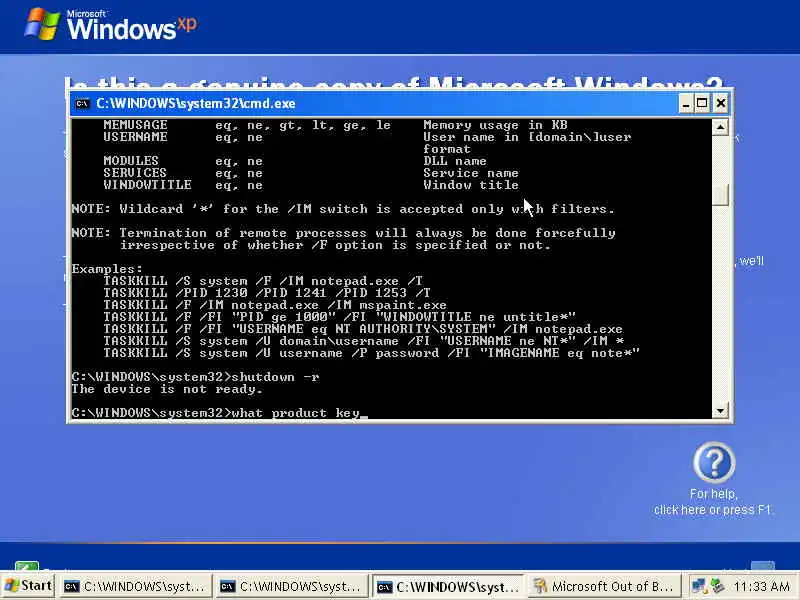Open the Start menu
This screenshot has height=600, width=800.
pyautogui.click(x=29, y=586)
